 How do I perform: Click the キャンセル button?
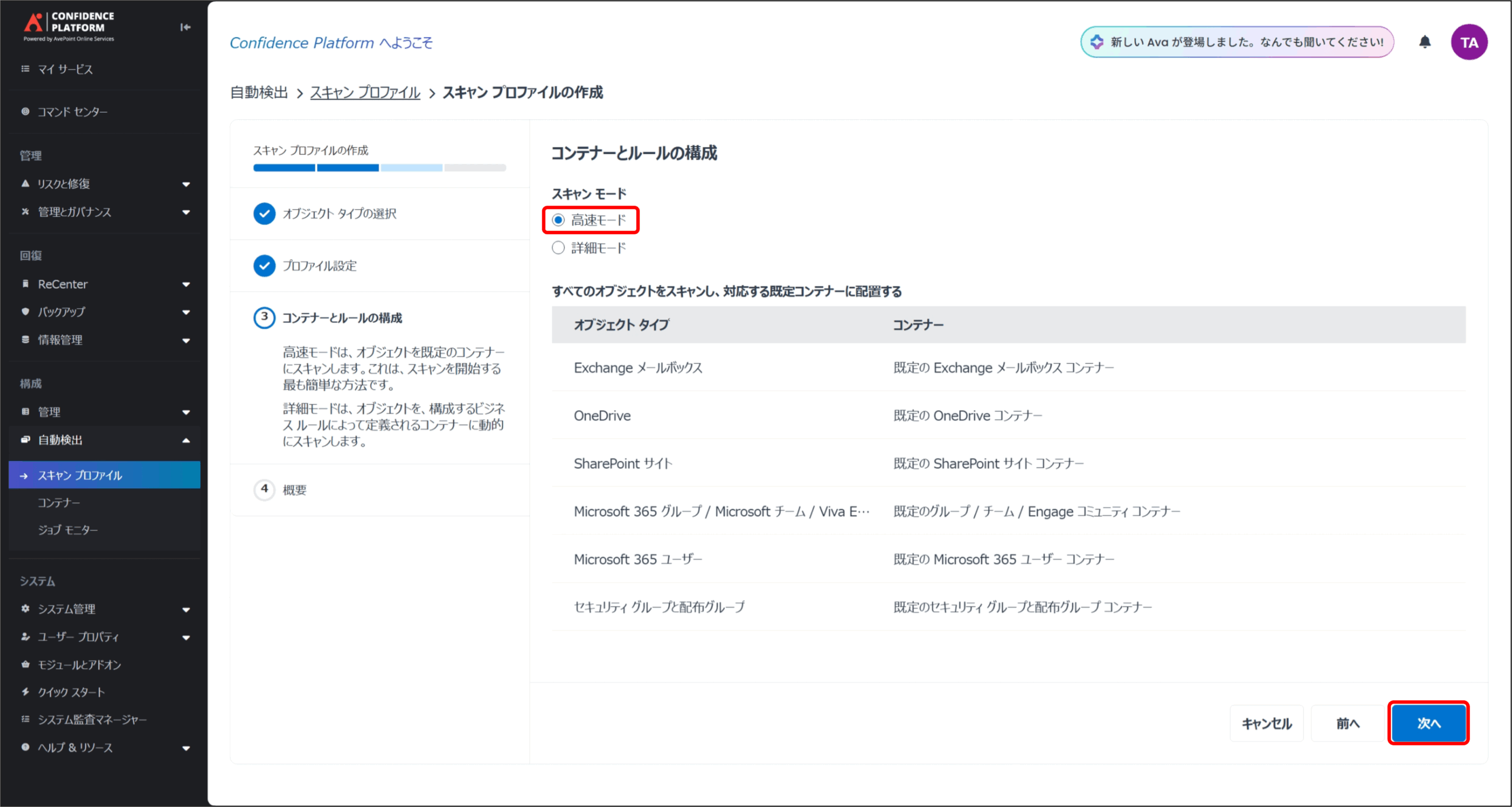(1266, 723)
